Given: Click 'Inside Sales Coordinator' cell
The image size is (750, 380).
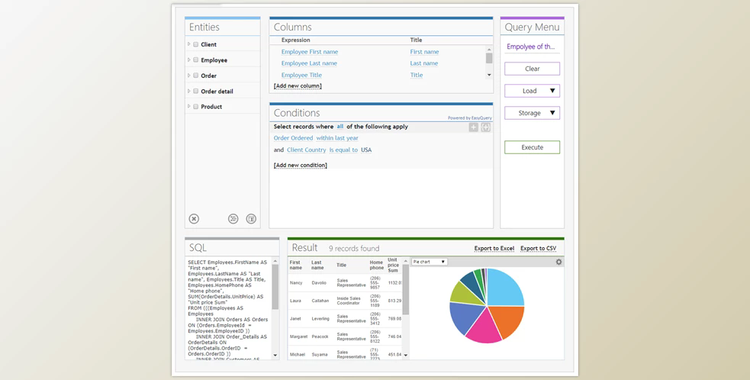Looking at the screenshot, I should point(349,301).
